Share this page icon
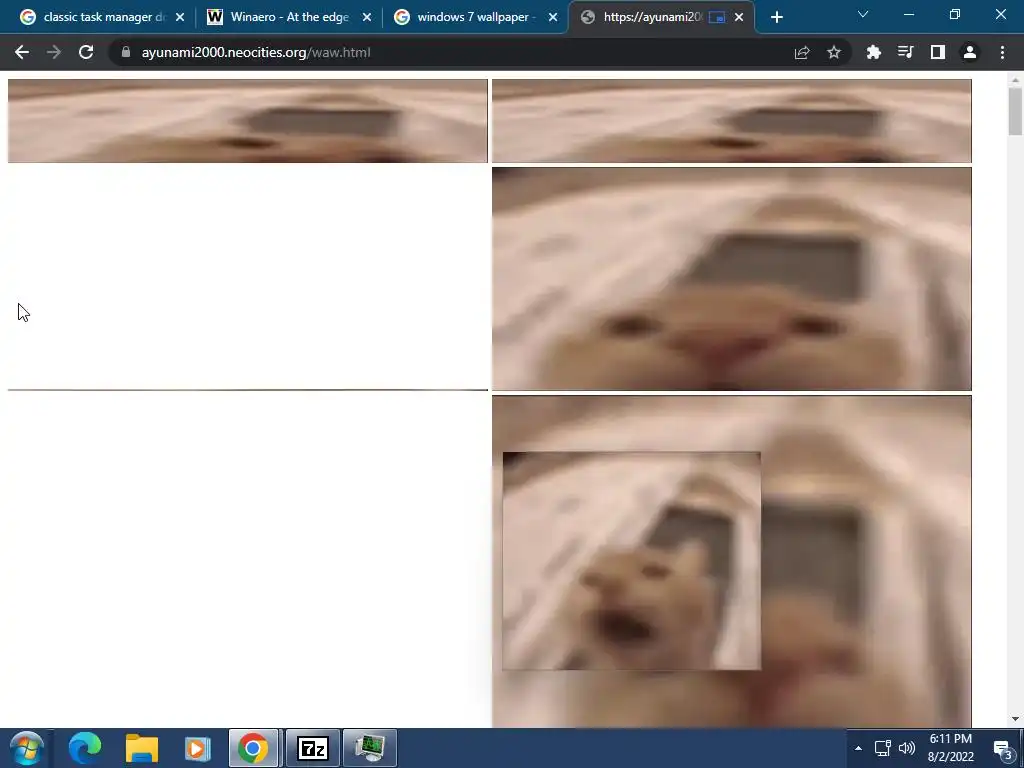Image resolution: width=1024 pixels, height=768 pixels. click(802, 52)
